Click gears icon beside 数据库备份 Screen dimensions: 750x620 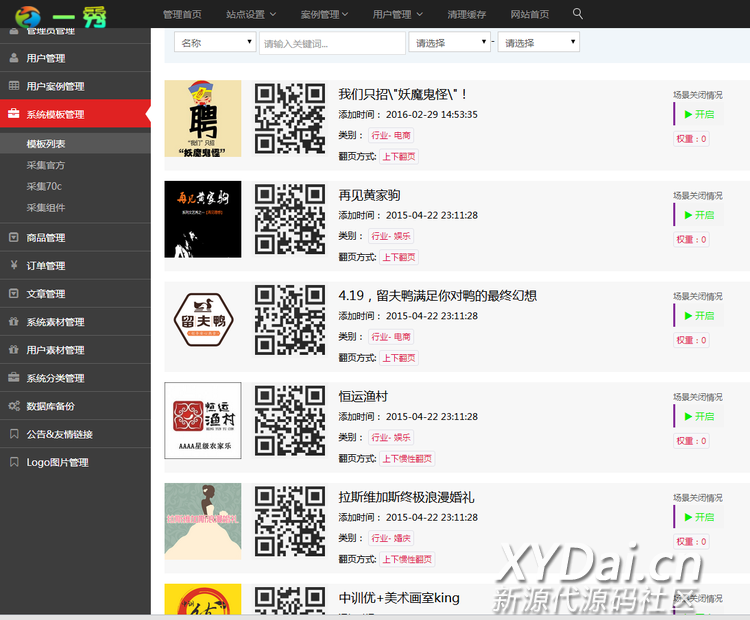click(x=14, y=406)
